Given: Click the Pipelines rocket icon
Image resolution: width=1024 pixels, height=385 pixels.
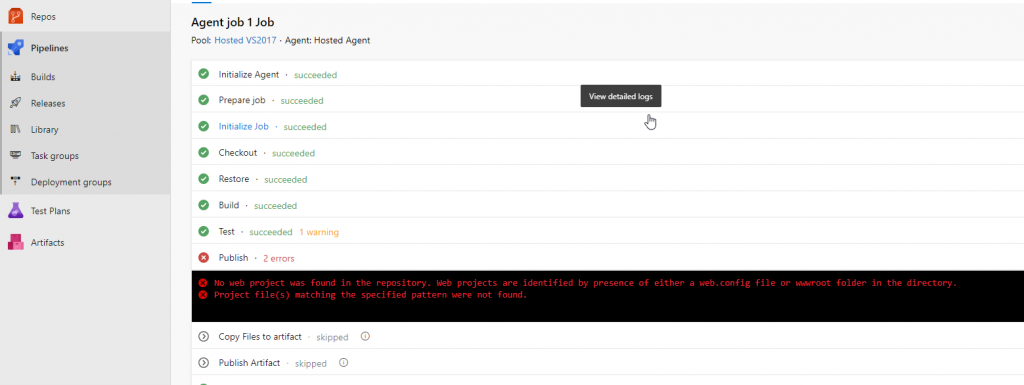Looking at the screenshot, I should 16,48.
